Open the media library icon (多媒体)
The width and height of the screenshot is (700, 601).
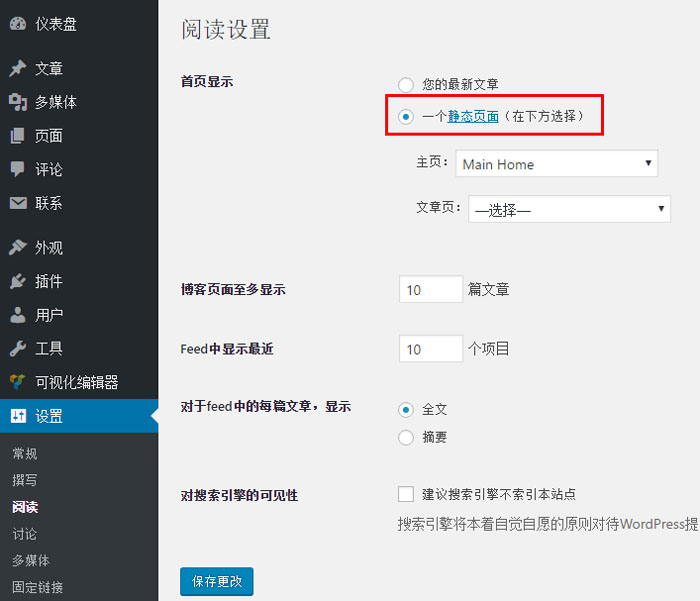pos(18,102)
